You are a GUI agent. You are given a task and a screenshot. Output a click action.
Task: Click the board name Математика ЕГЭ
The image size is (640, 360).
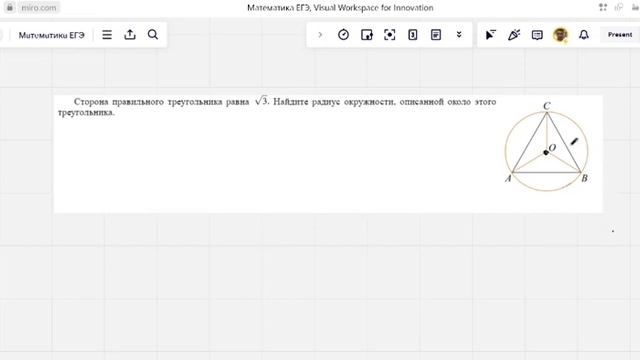pyautogui.click(x=51, y=35)
